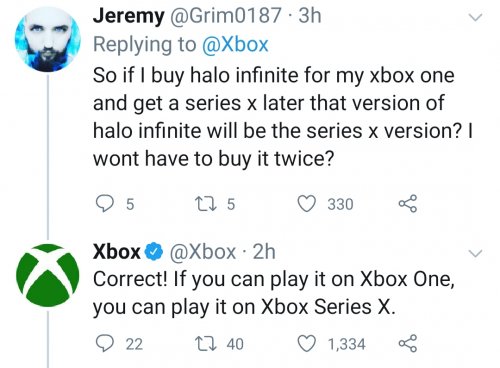Open Jeremy's profile picture

point(48,39)
